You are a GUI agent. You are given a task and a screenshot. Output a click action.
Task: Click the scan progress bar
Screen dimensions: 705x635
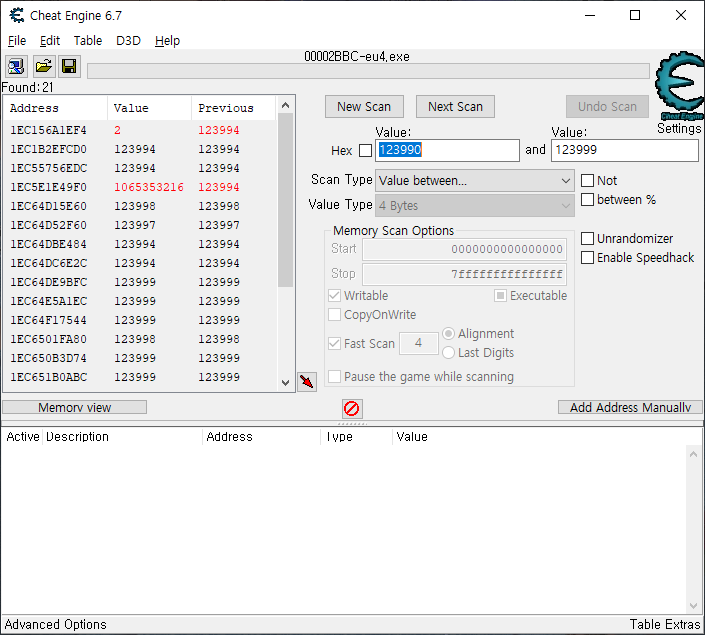368,71
